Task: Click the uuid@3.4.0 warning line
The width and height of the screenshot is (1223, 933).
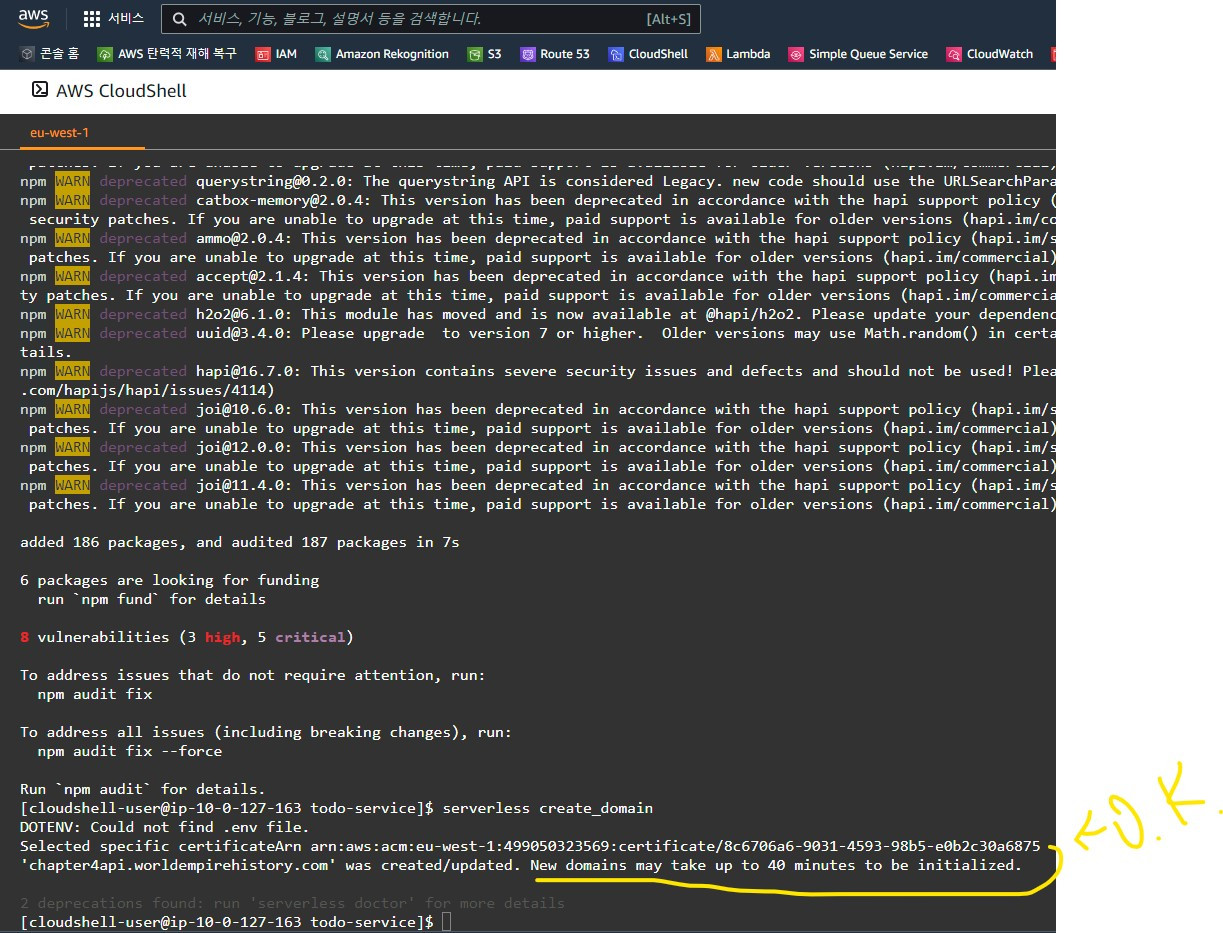Action: point(538,333)
